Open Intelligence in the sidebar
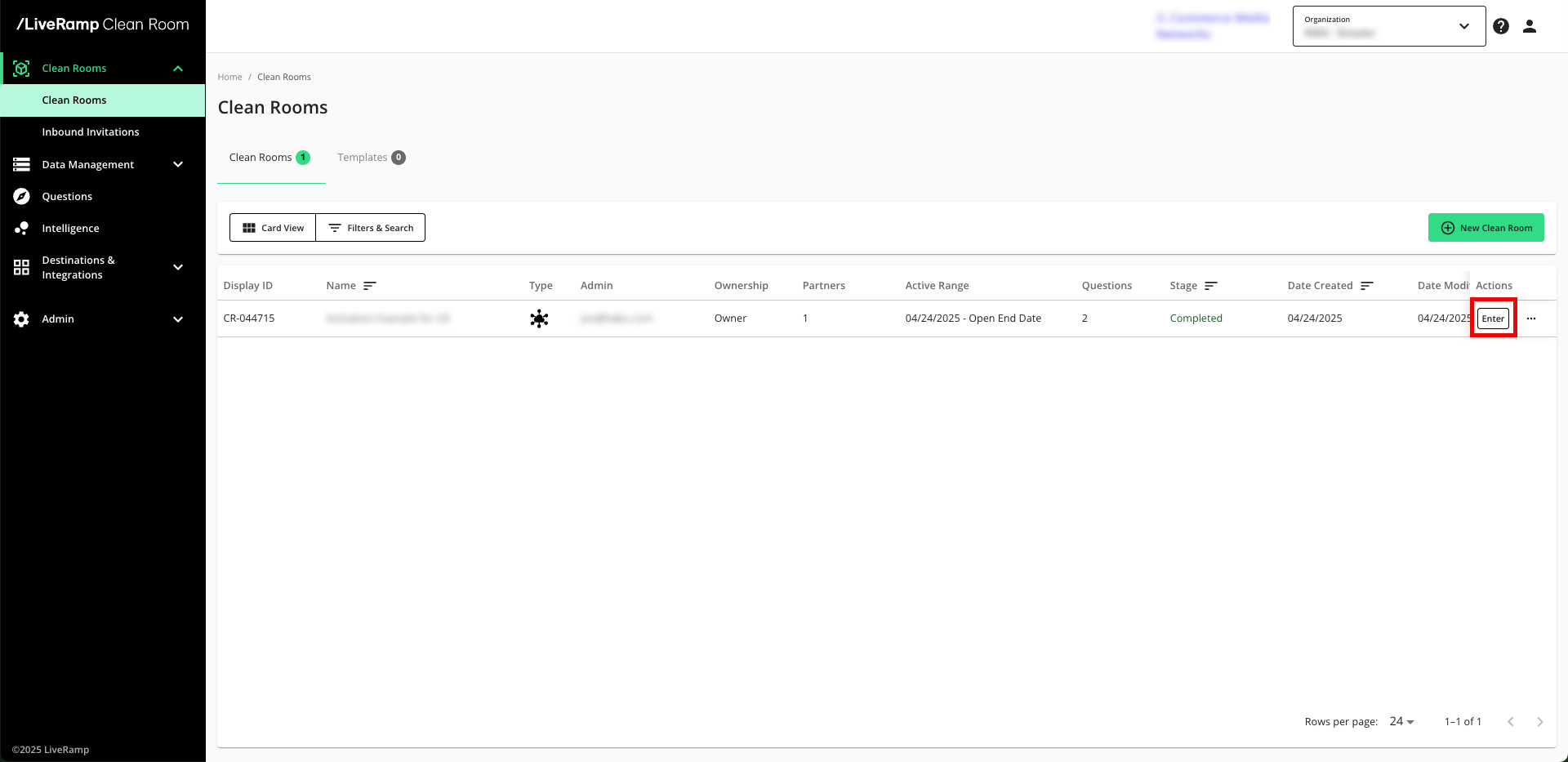Viewport: 1568px width, 762px height. (70, 229)
